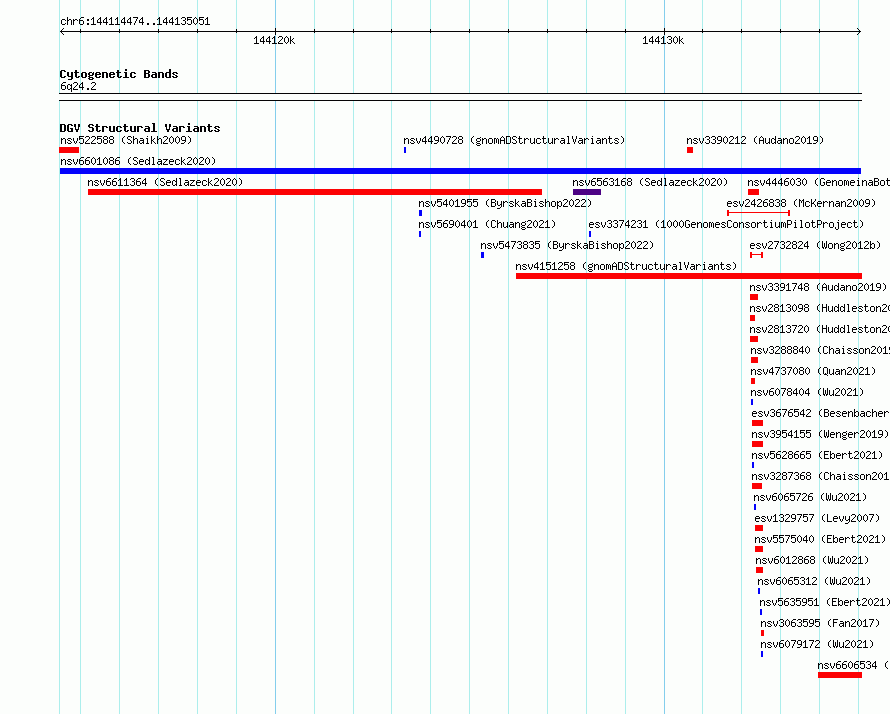Select nsv3063595 (Fan2017) label
The width and height of the screenshot is (890, 714).
[820, 623]
